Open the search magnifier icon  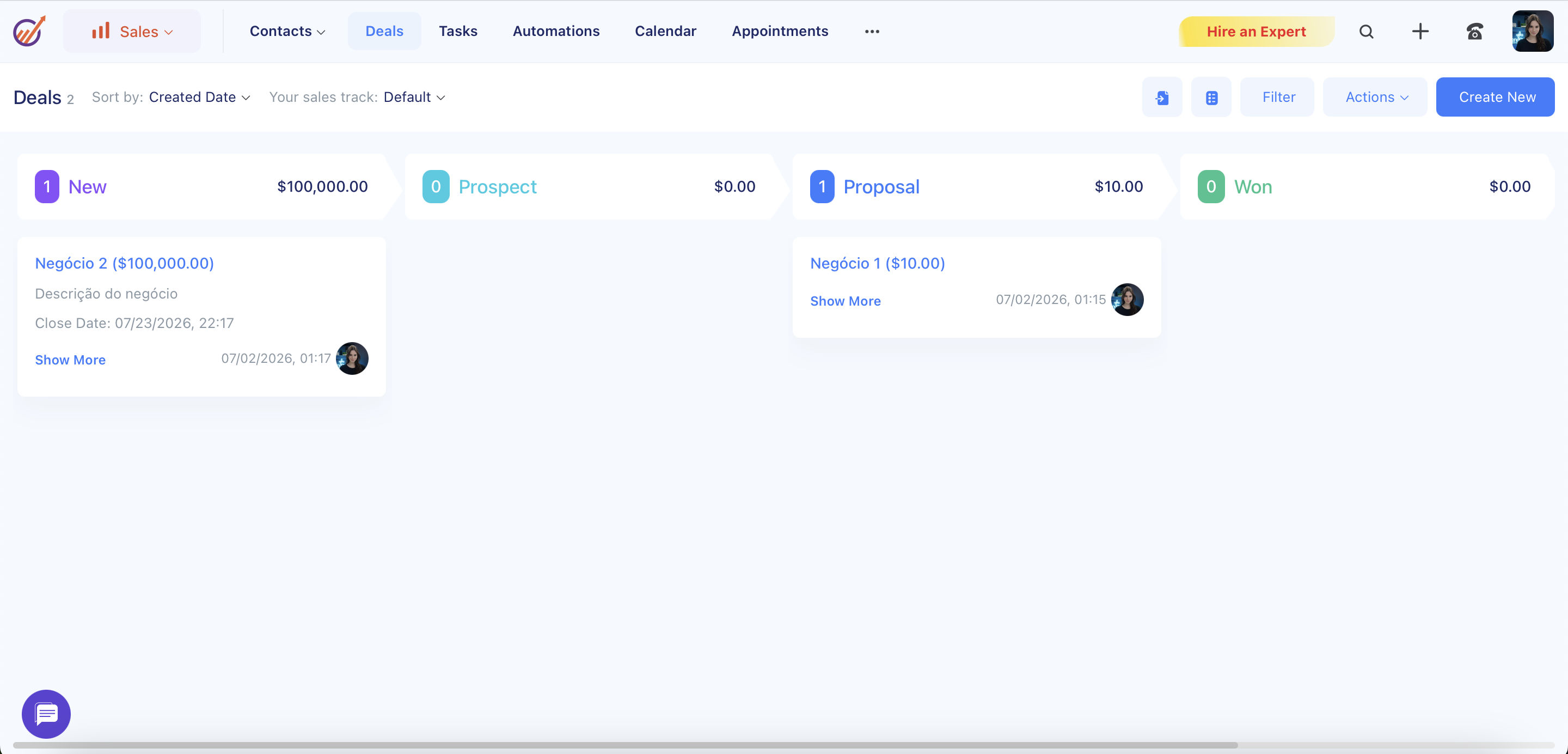click(1366, 32)
